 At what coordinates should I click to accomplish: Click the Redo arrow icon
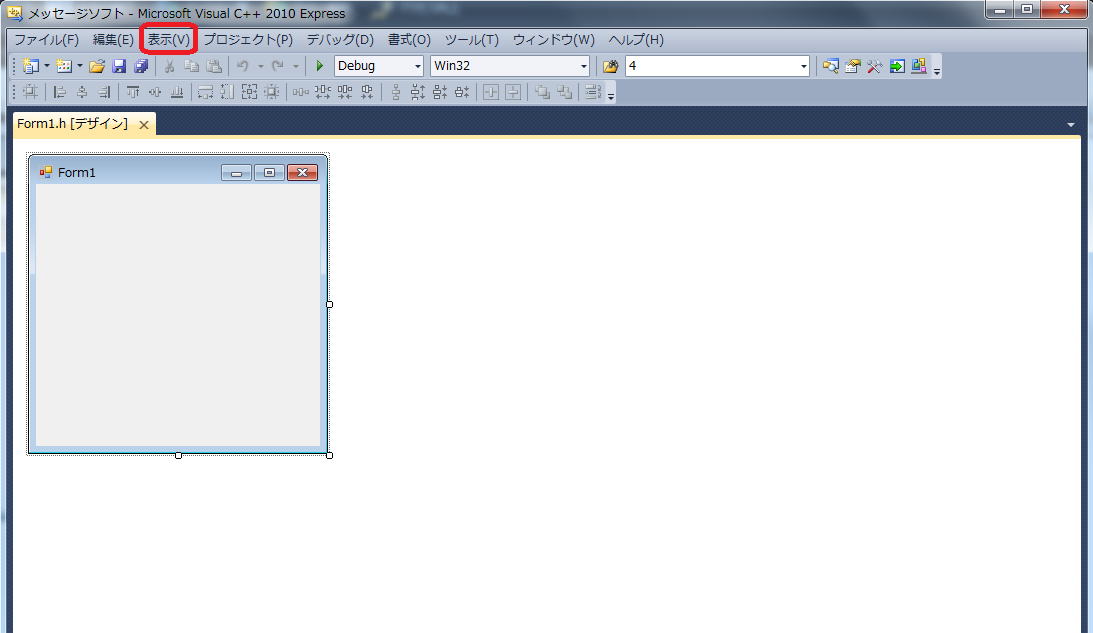tap(277, 66)
